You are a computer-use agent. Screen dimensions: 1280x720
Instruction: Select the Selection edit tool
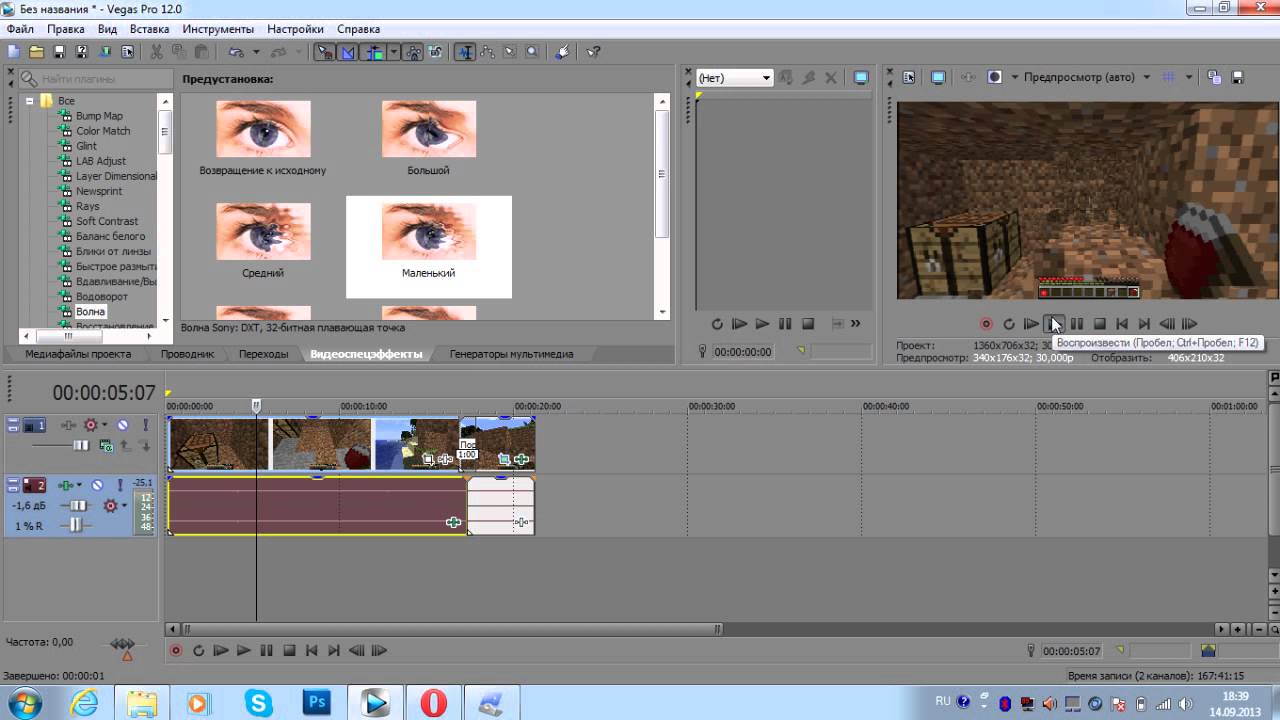[x=509, y=52]
